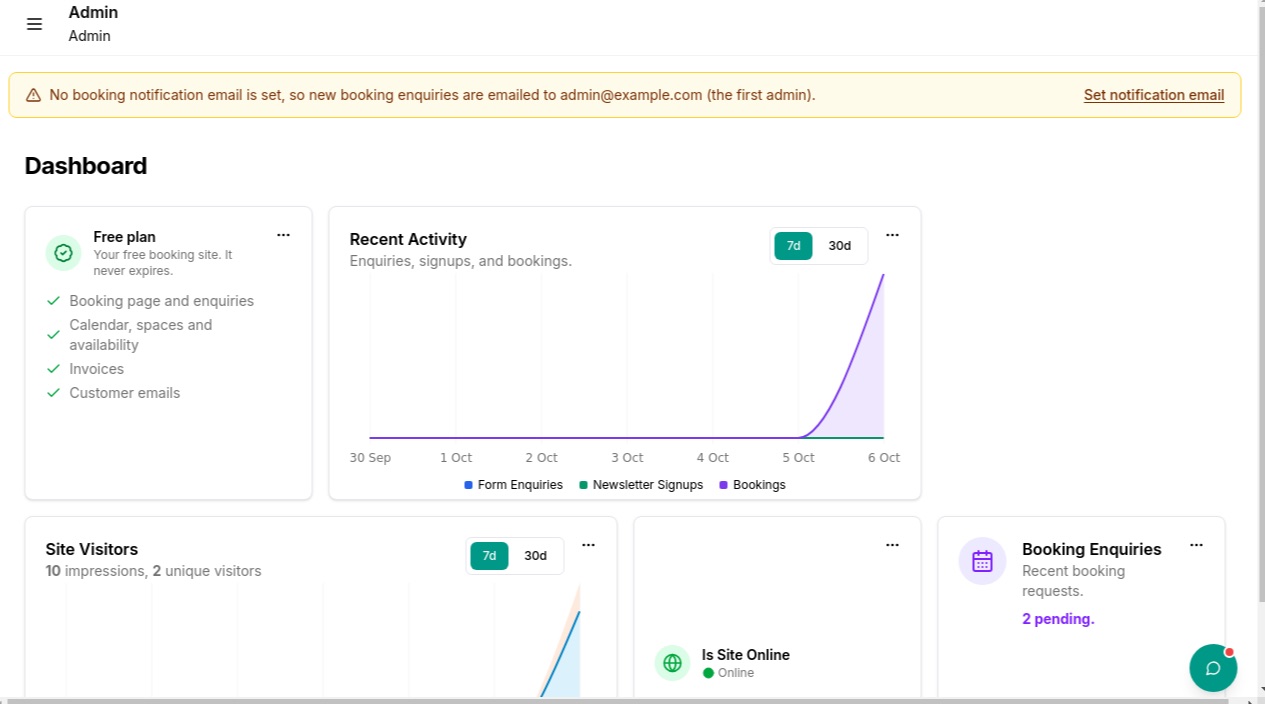Screen dimensions: 1265x704
Task: Click the 30 Sep axis label
Action: pos(370,458)
